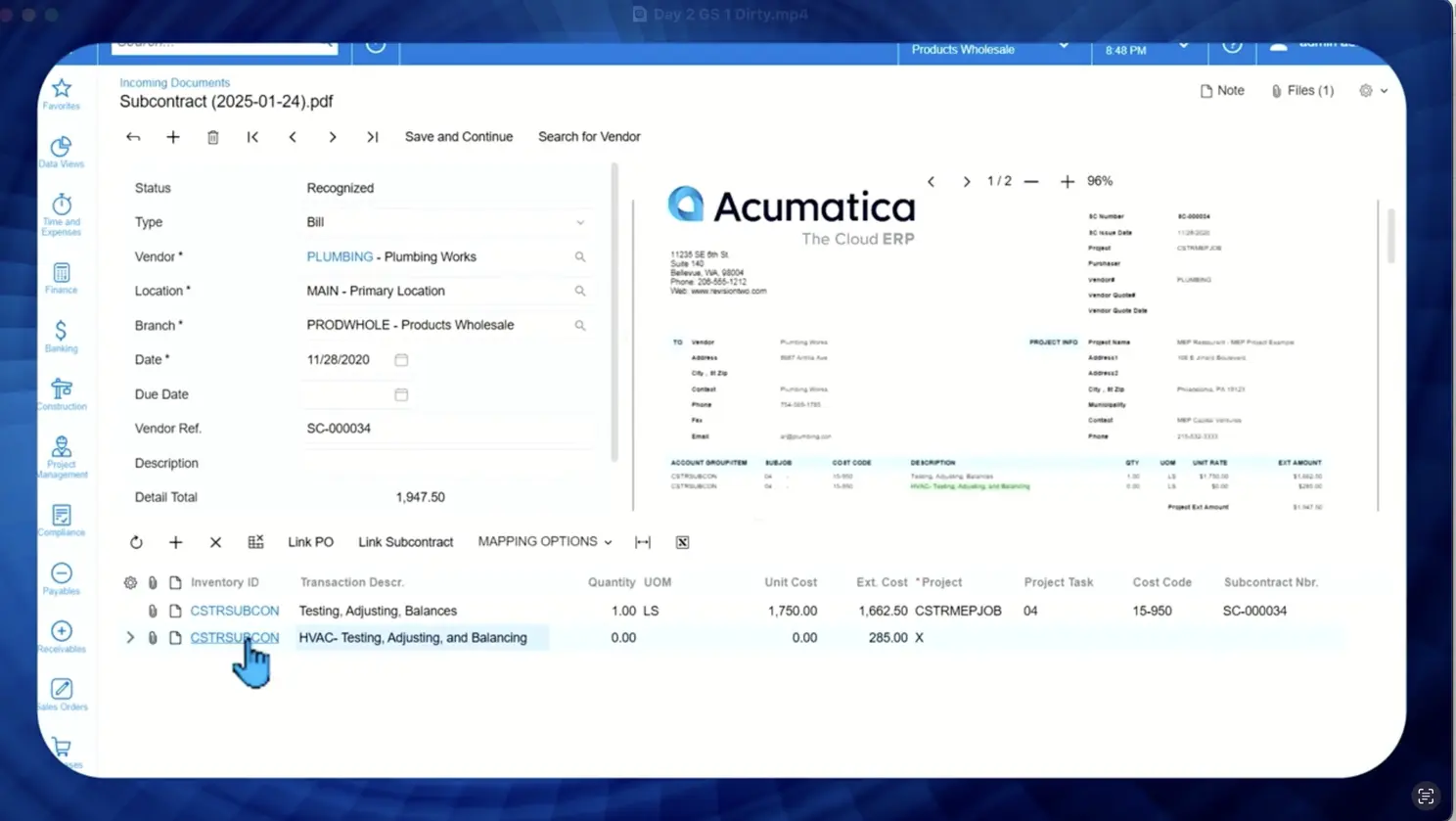Go to the next record
The width and height of the screenshot is (1456, 821).
pos(333,137)
